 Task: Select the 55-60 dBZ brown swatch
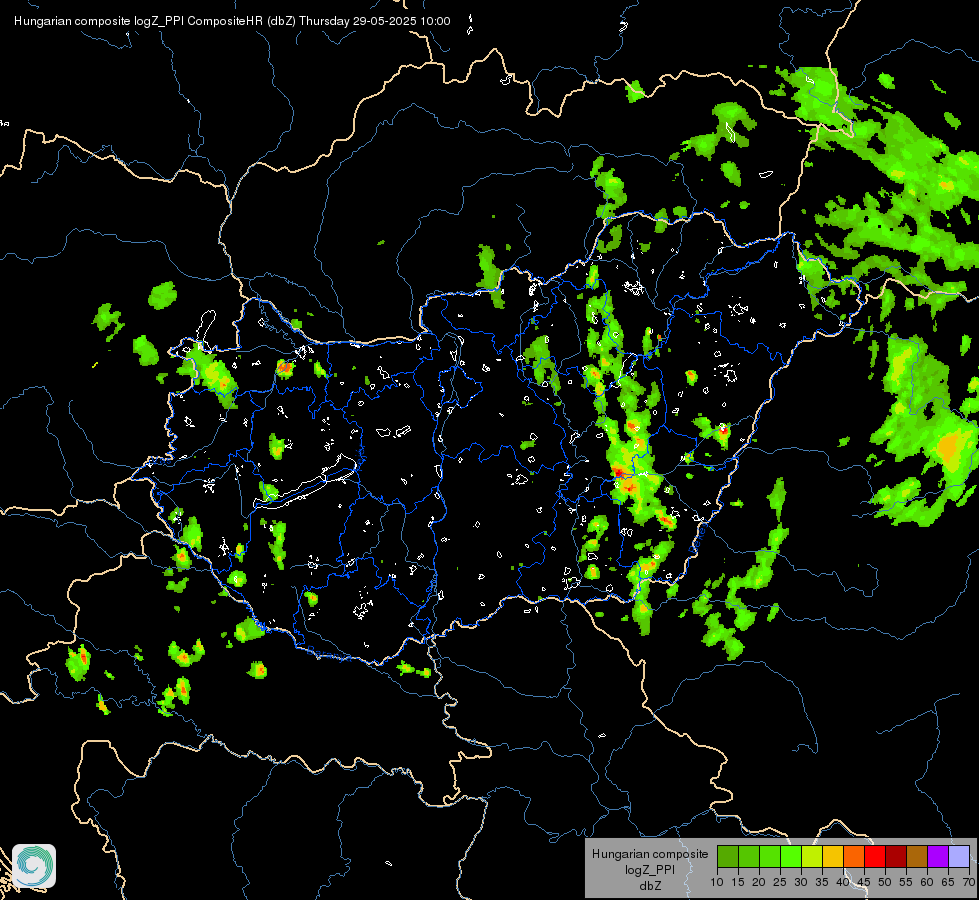(x=917, y=856)
